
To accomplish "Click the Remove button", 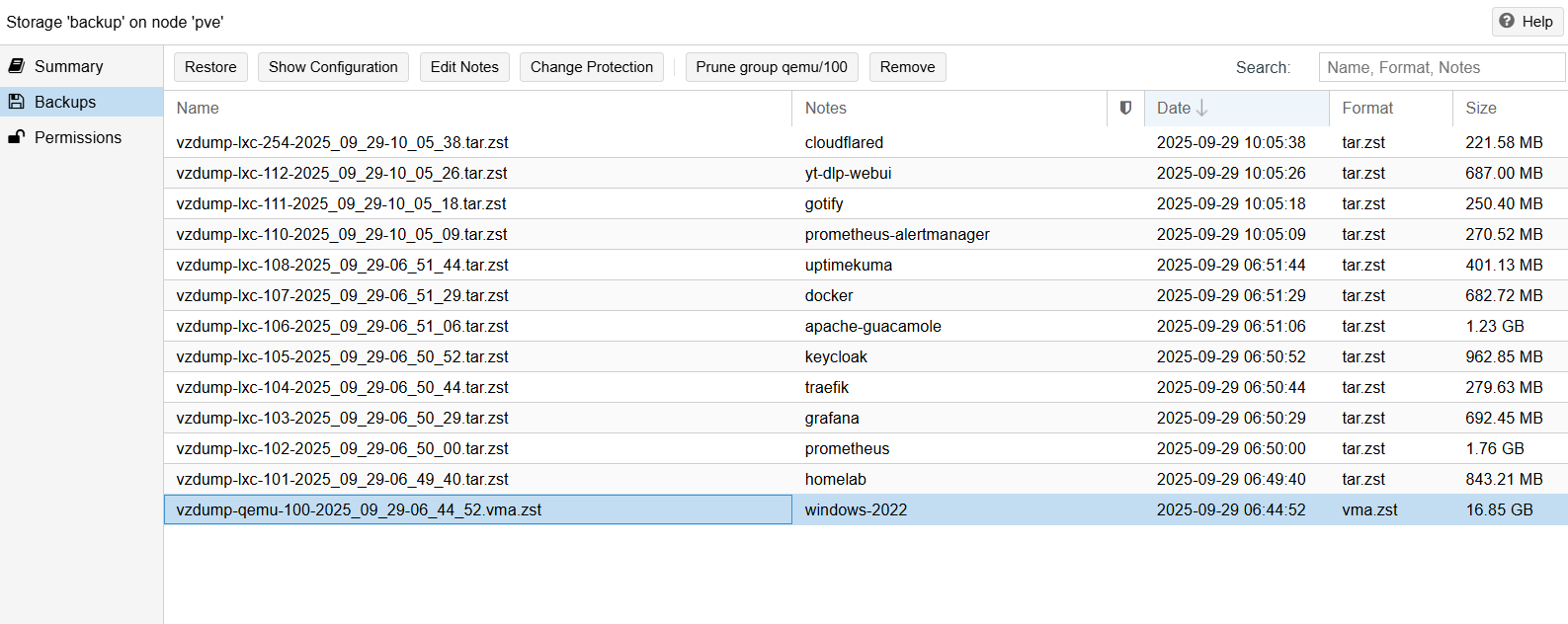I will tap(907, 67).
